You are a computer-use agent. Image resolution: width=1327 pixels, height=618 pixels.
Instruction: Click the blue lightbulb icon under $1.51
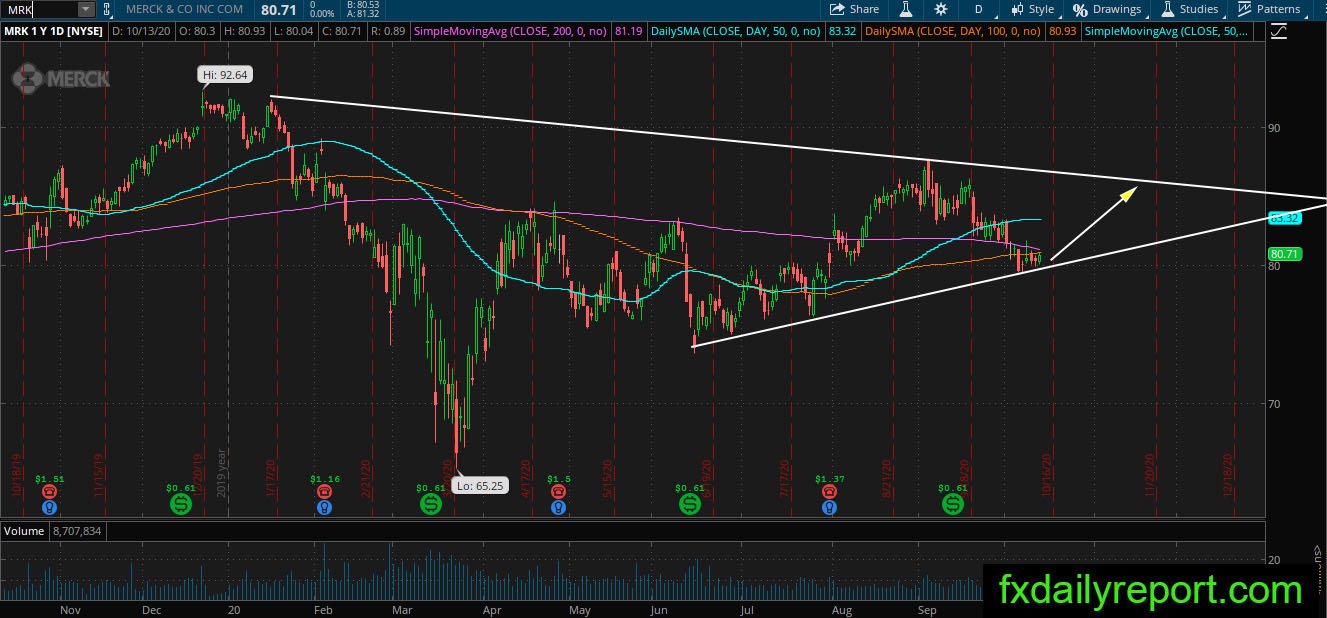(49, 507)
